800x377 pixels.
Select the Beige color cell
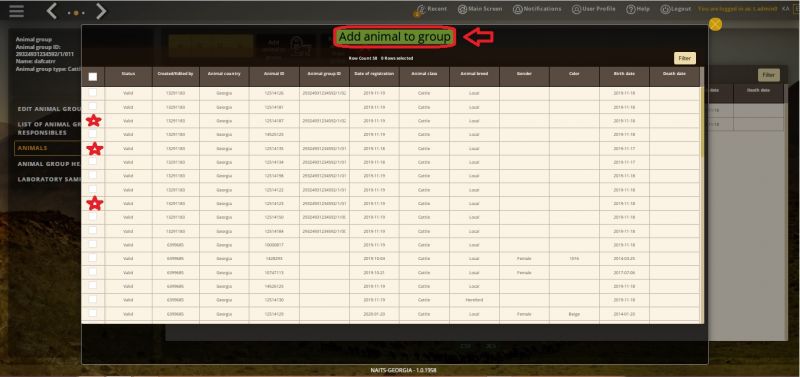(x=574, y=314)
